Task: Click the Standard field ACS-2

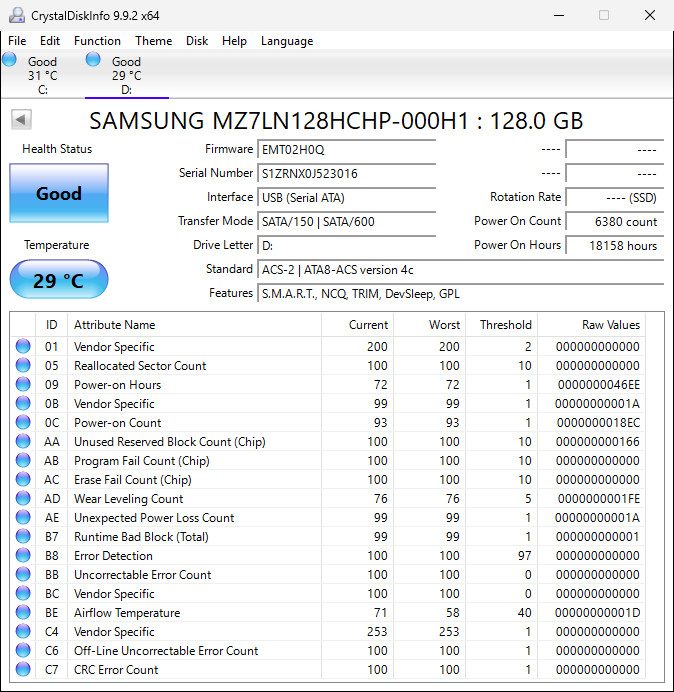Action: (460, 269)
